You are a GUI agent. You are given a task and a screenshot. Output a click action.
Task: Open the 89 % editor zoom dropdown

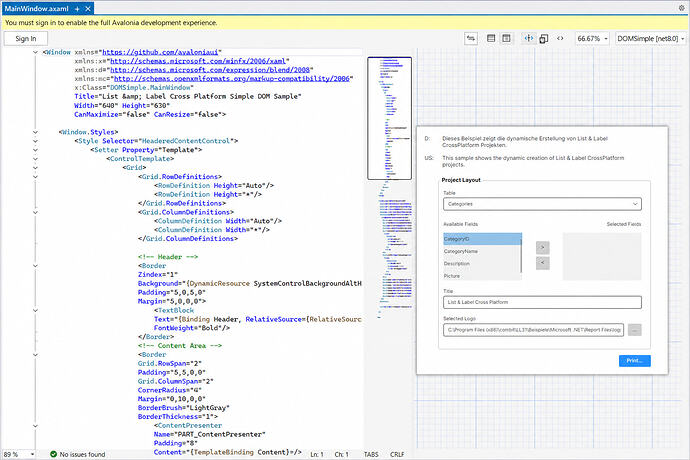point(18,454)
